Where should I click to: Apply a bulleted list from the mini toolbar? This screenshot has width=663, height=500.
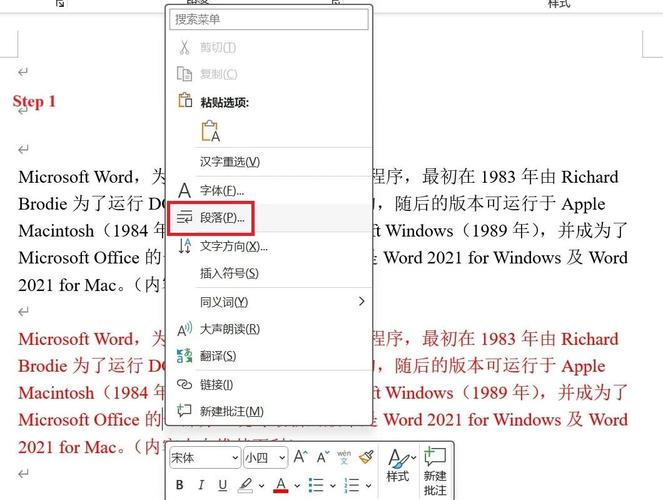[x=316, y=485]
